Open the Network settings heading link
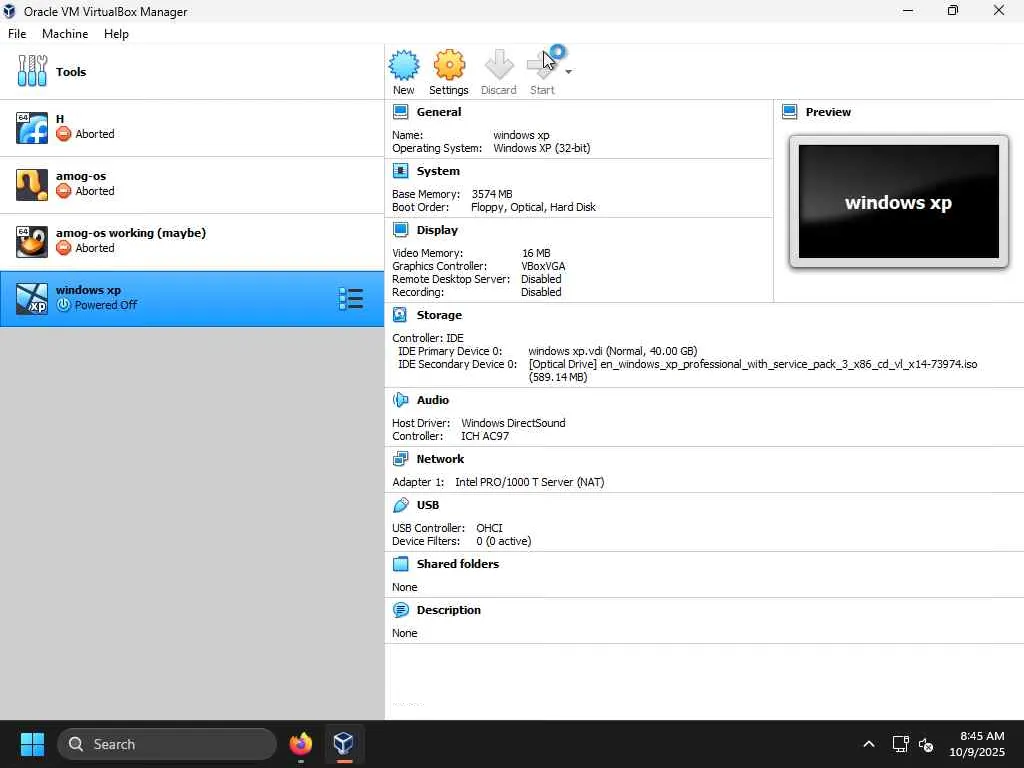The height and width of the screenshot is (768, 1024). pyautogui.click(x=440, y=459)
